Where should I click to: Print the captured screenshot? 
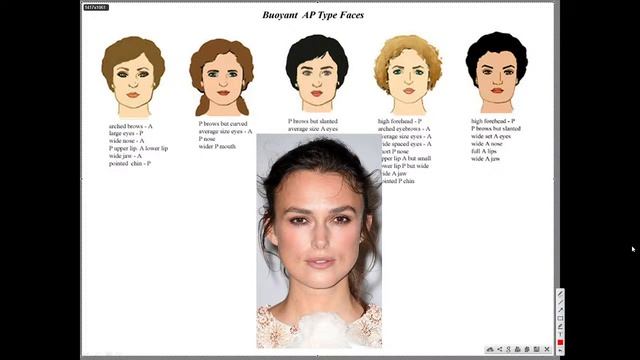[518, 349]
